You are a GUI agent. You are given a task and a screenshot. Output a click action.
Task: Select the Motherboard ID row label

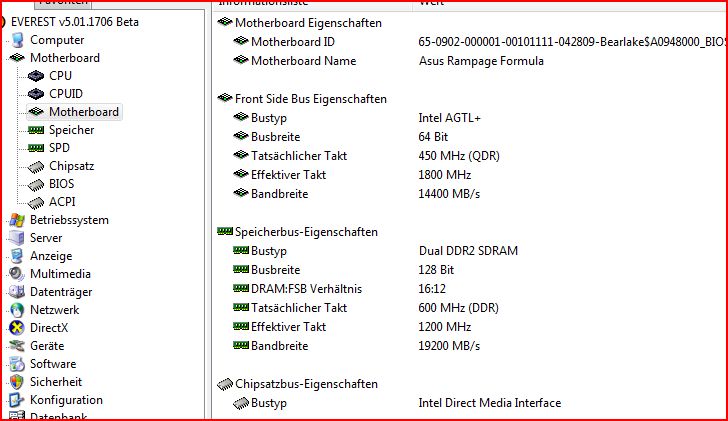pos(292,42)
